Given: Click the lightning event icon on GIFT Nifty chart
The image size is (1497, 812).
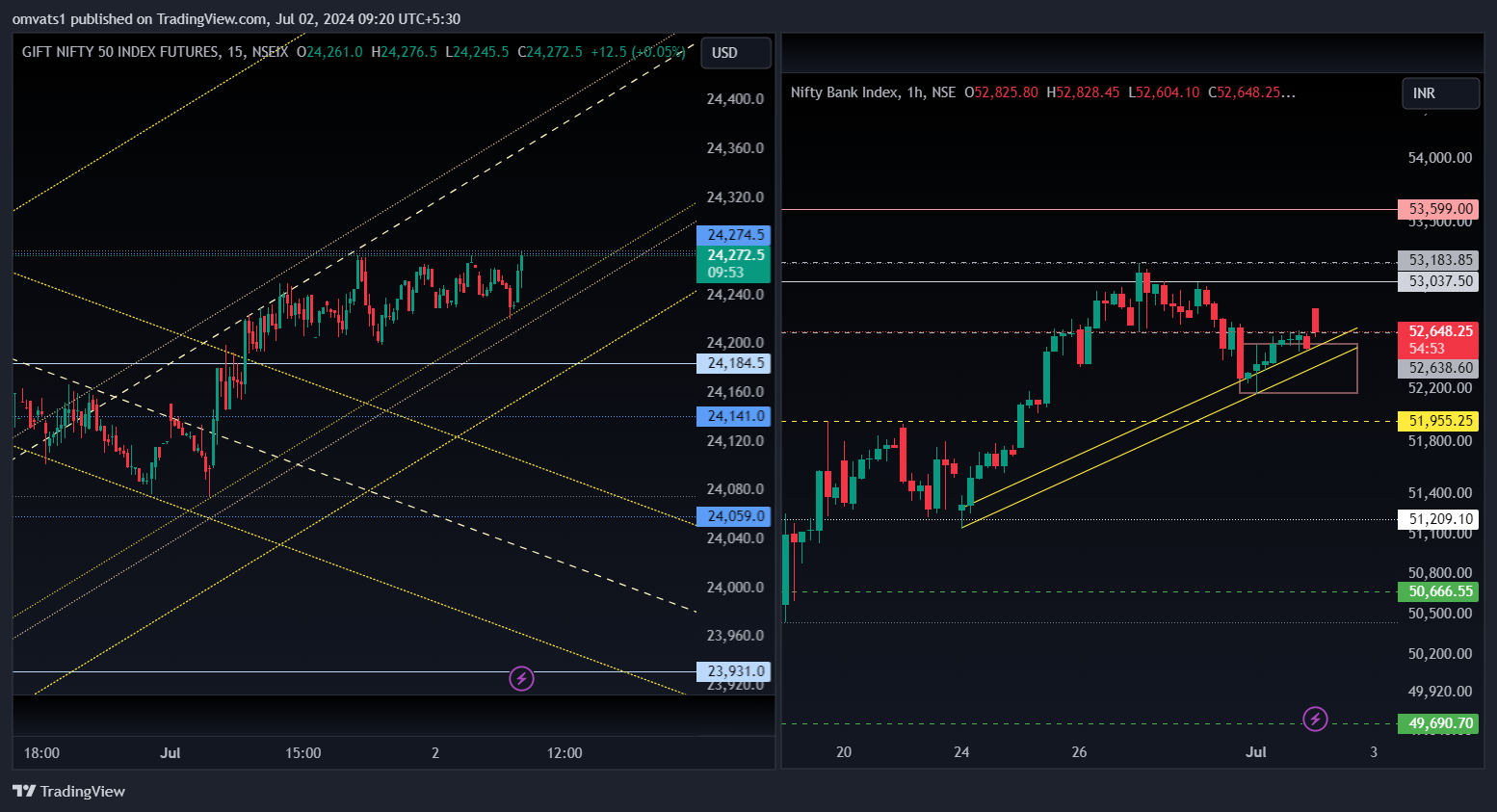Looking at the screenshot, I should point(521,679).
